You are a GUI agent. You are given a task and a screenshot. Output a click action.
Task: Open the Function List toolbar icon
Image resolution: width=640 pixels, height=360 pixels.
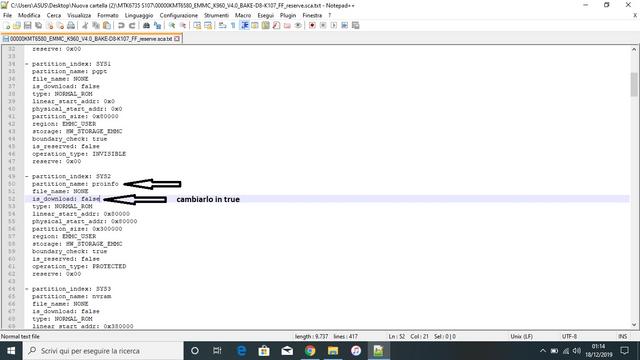276,25
